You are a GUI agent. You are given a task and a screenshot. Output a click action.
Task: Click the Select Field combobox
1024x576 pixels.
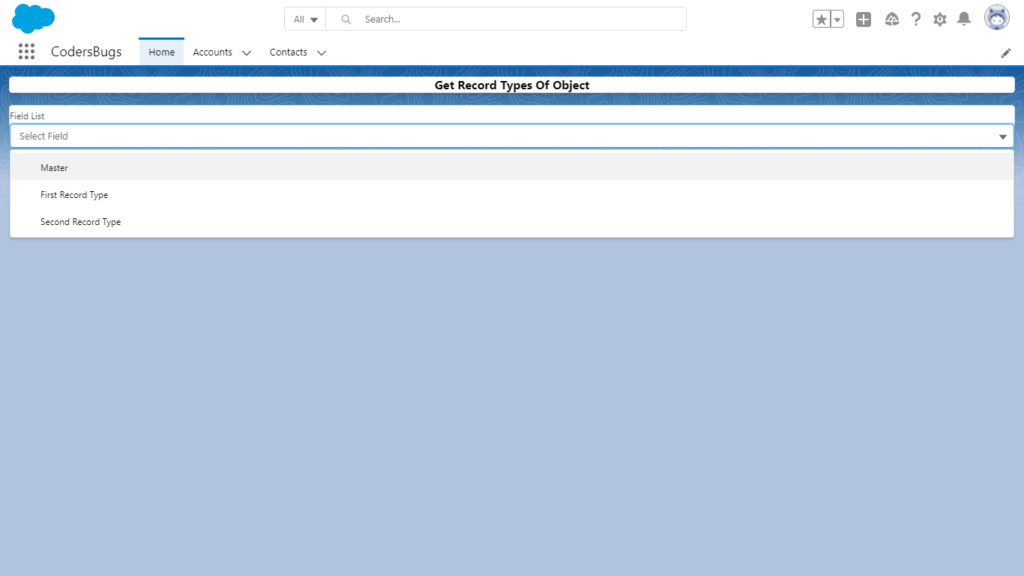pos(512,136)
